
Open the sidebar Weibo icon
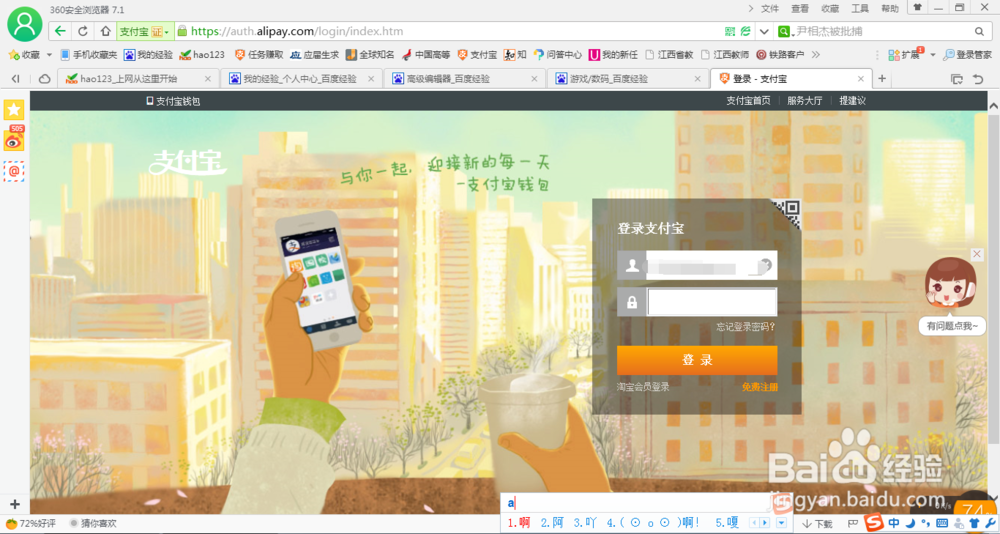(14, 140)
